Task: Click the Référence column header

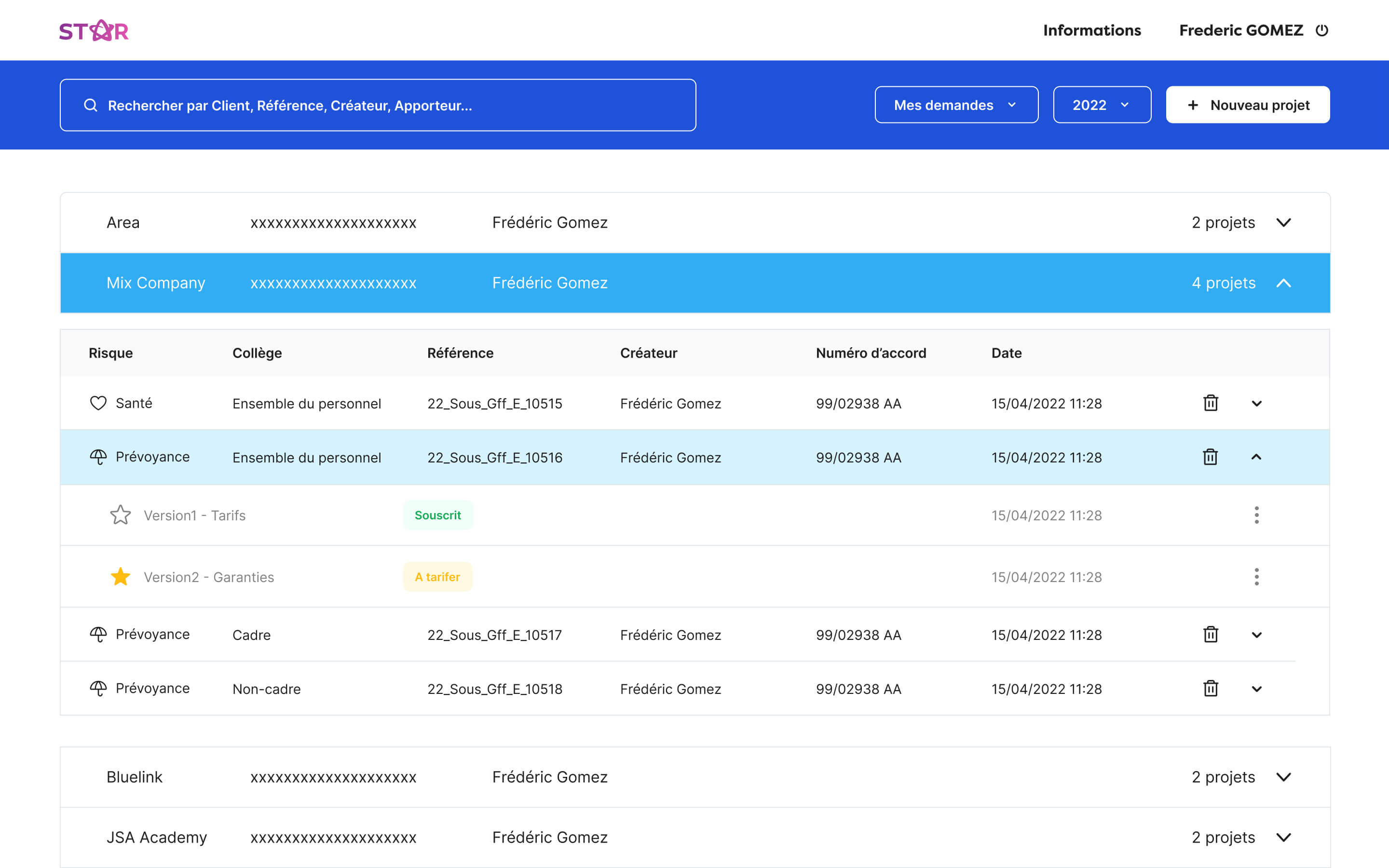Action: click(x=460, y=353)
